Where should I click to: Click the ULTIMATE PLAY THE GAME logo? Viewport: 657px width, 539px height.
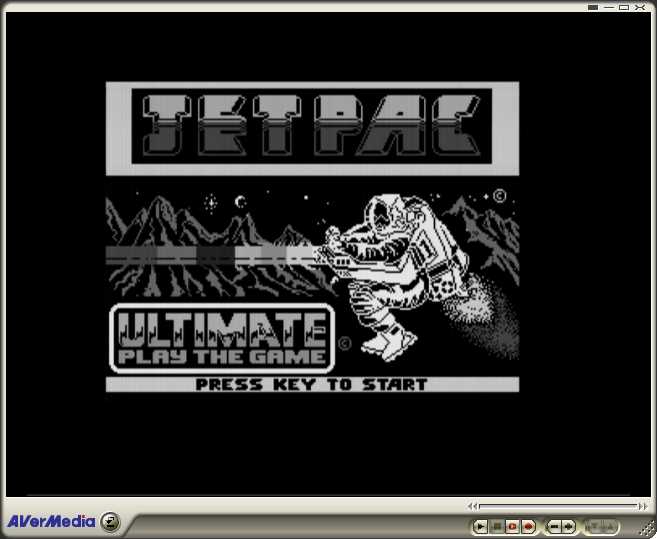pos(222,338)
